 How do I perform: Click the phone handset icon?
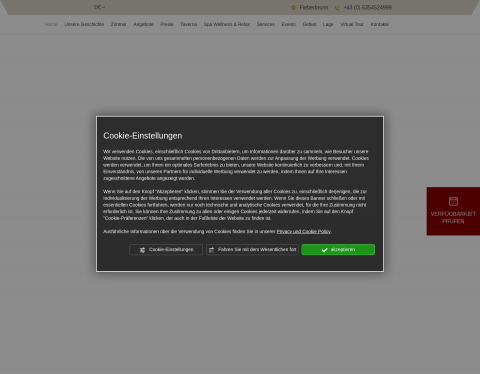point(337,8)
